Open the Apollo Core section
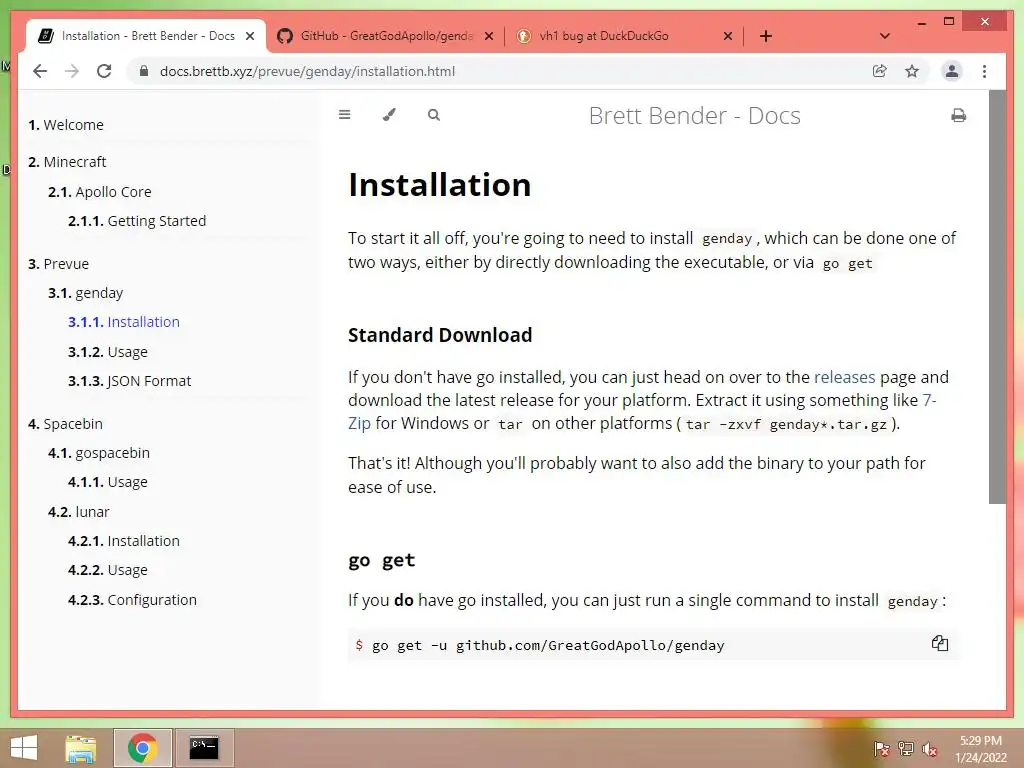This screenshot has height=768, width=1024. click(99, 192)
